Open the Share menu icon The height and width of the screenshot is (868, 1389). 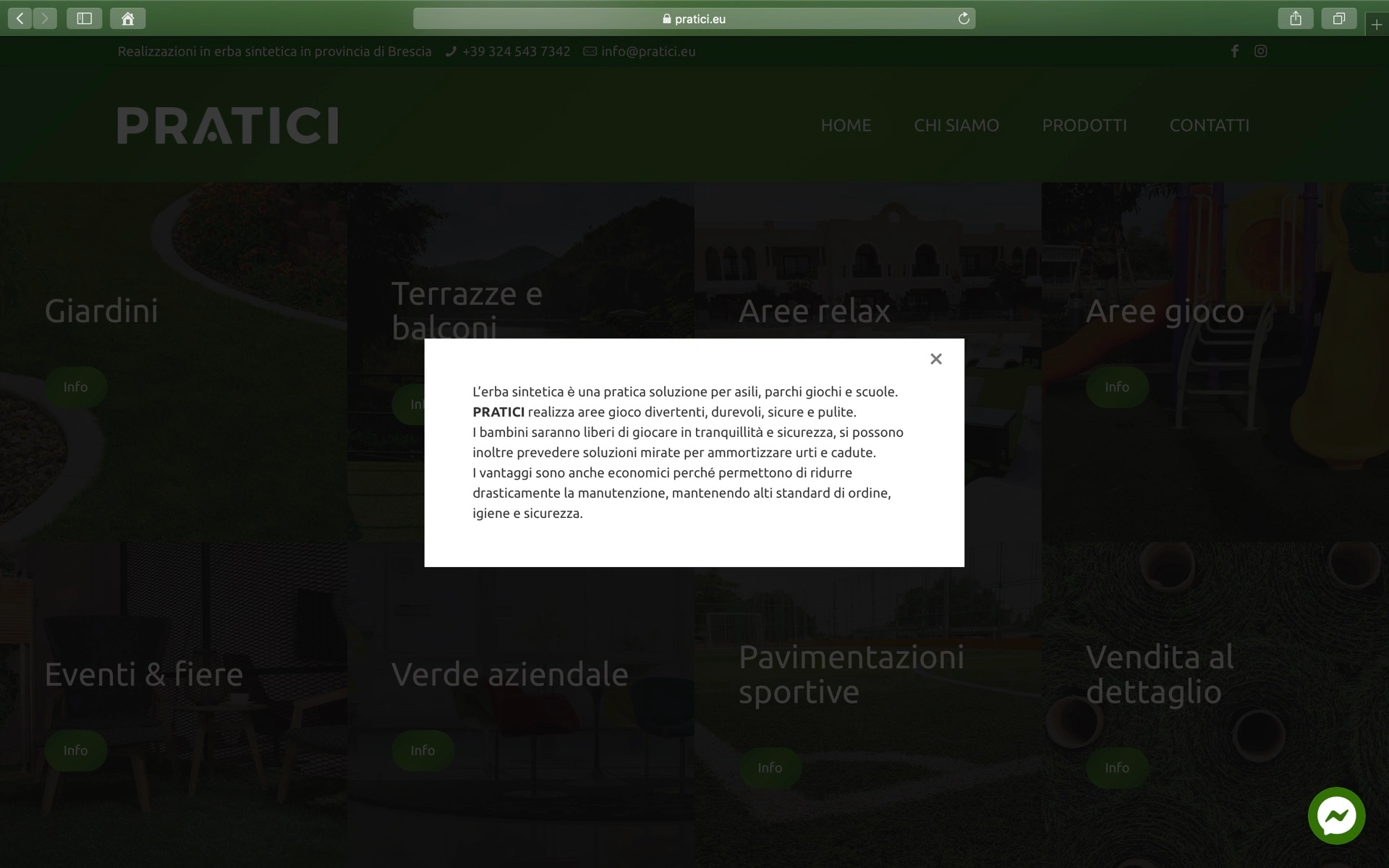(1296, 19)
